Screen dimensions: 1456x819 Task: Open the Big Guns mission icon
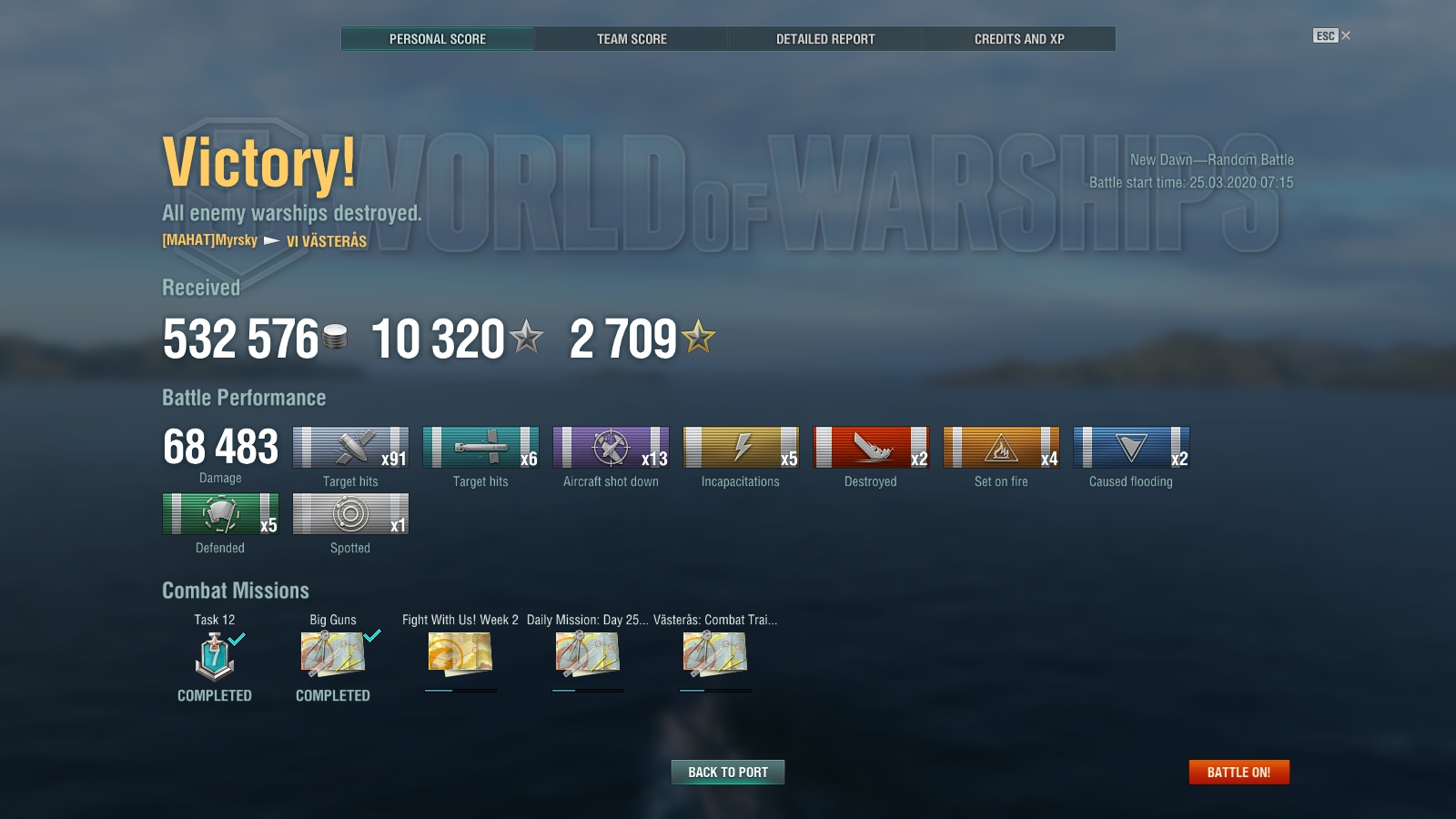(333, 654)
